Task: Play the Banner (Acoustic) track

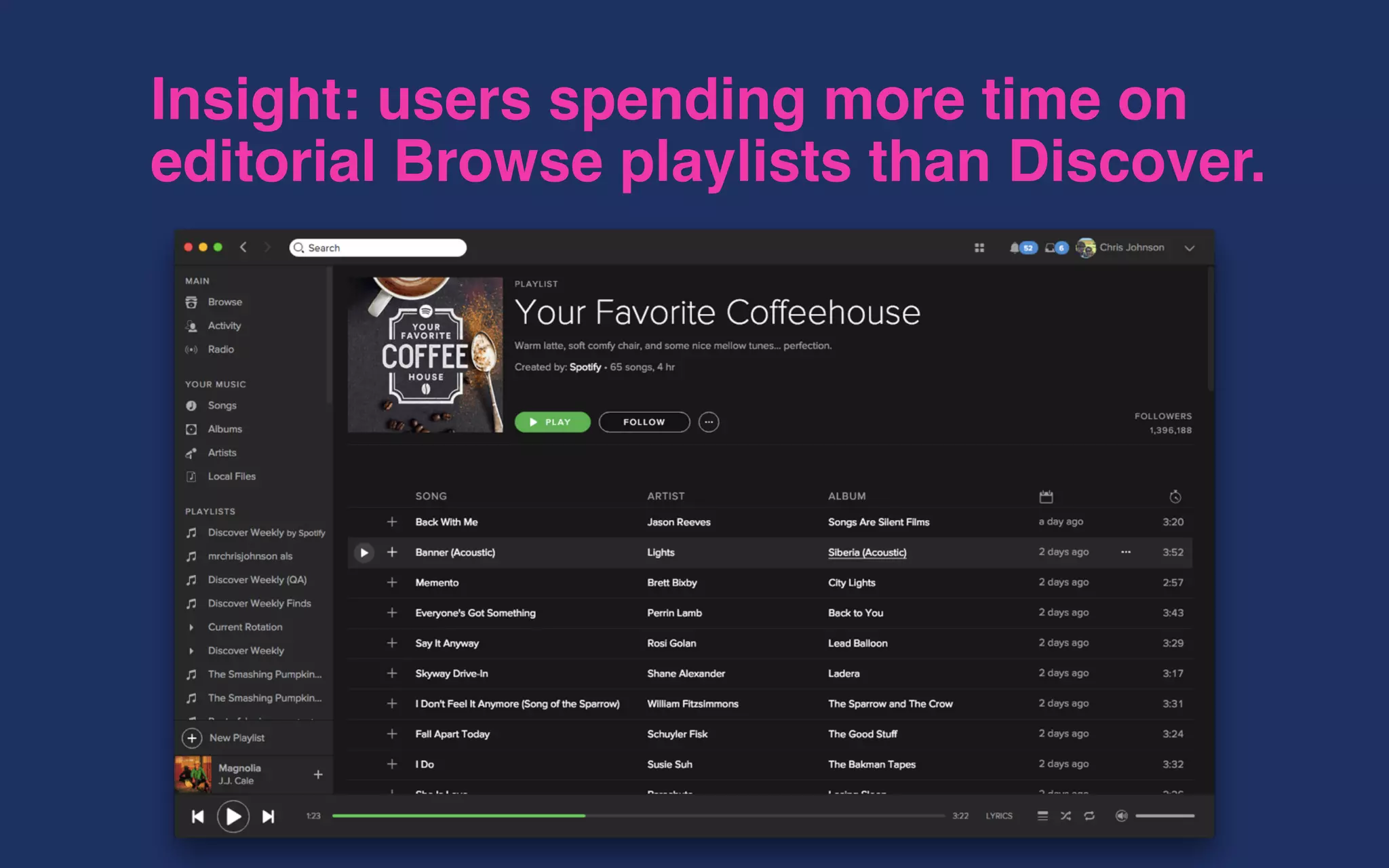Action: point(364,553)
